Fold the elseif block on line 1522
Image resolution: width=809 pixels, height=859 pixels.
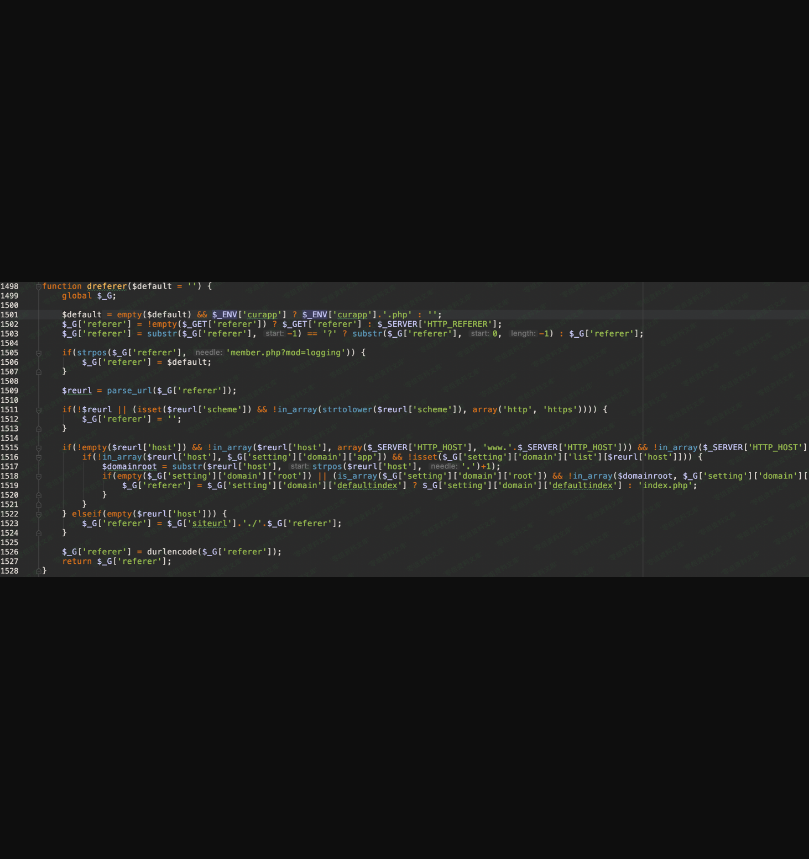pyautogui.click(x=38, y=514)
